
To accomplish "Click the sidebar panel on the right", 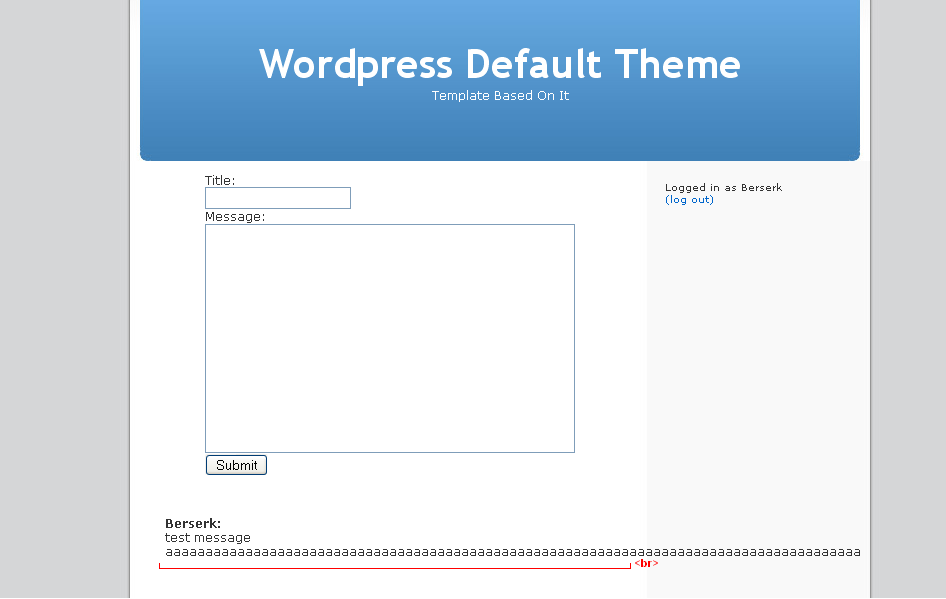I will tap(755, 350).
